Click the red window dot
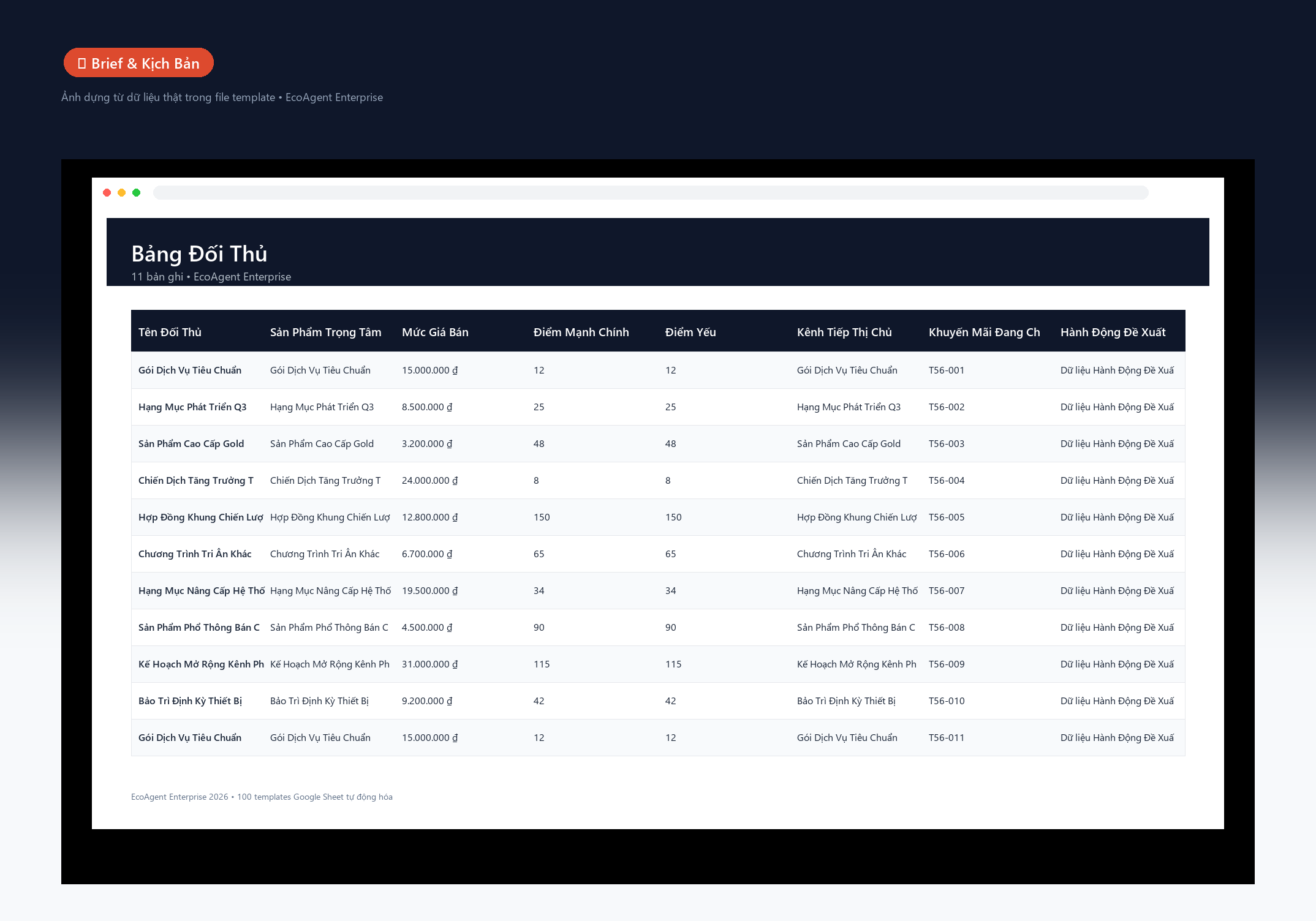 click(x=107, y=193)
